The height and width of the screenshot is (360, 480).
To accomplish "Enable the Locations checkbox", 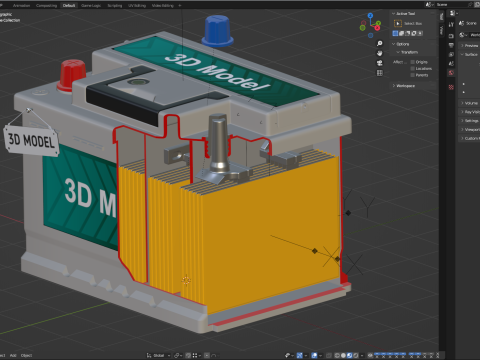I will point(413,69).
